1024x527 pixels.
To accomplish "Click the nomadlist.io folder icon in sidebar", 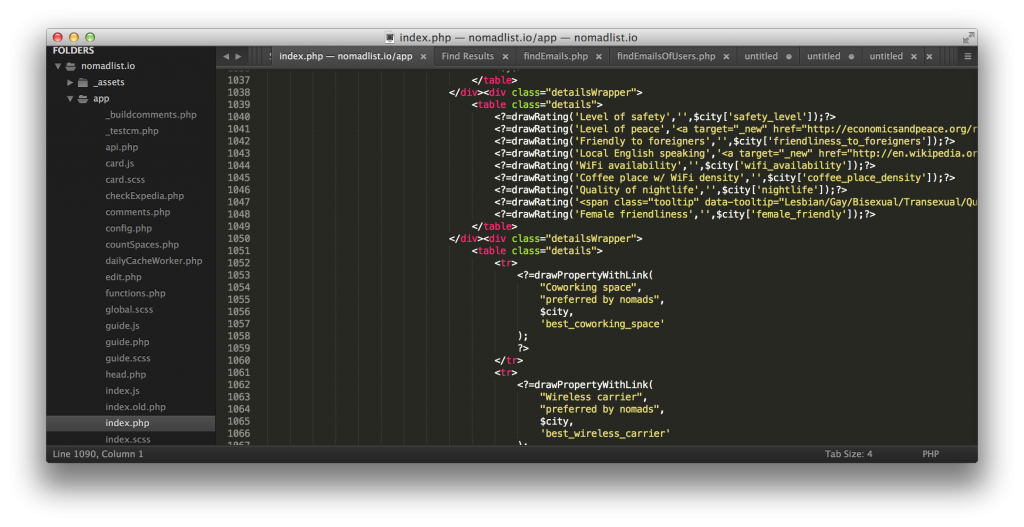I will (x=70, y=66).
